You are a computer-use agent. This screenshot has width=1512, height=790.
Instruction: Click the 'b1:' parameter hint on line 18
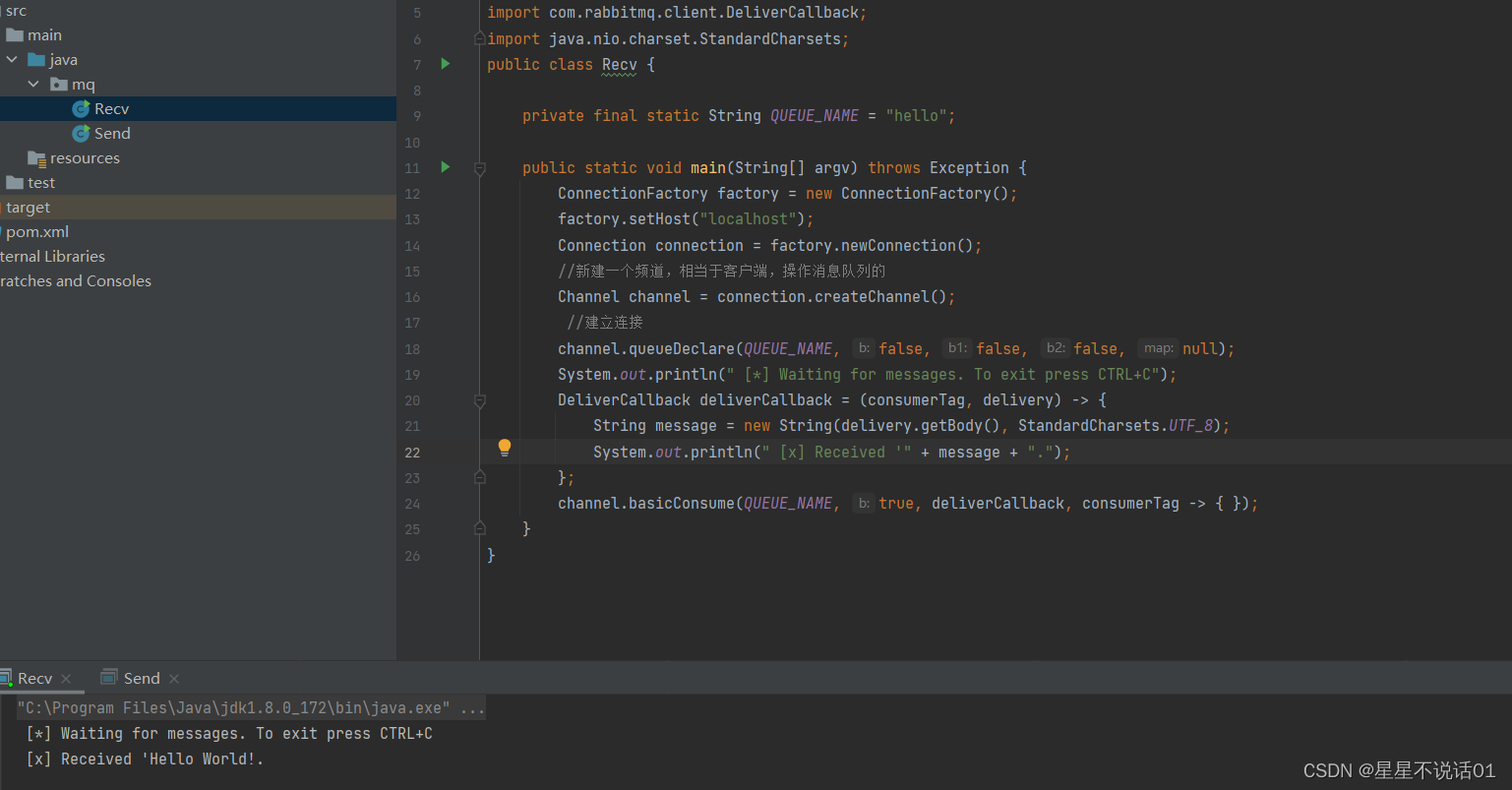pyautogui.click(x=957, y=348)
